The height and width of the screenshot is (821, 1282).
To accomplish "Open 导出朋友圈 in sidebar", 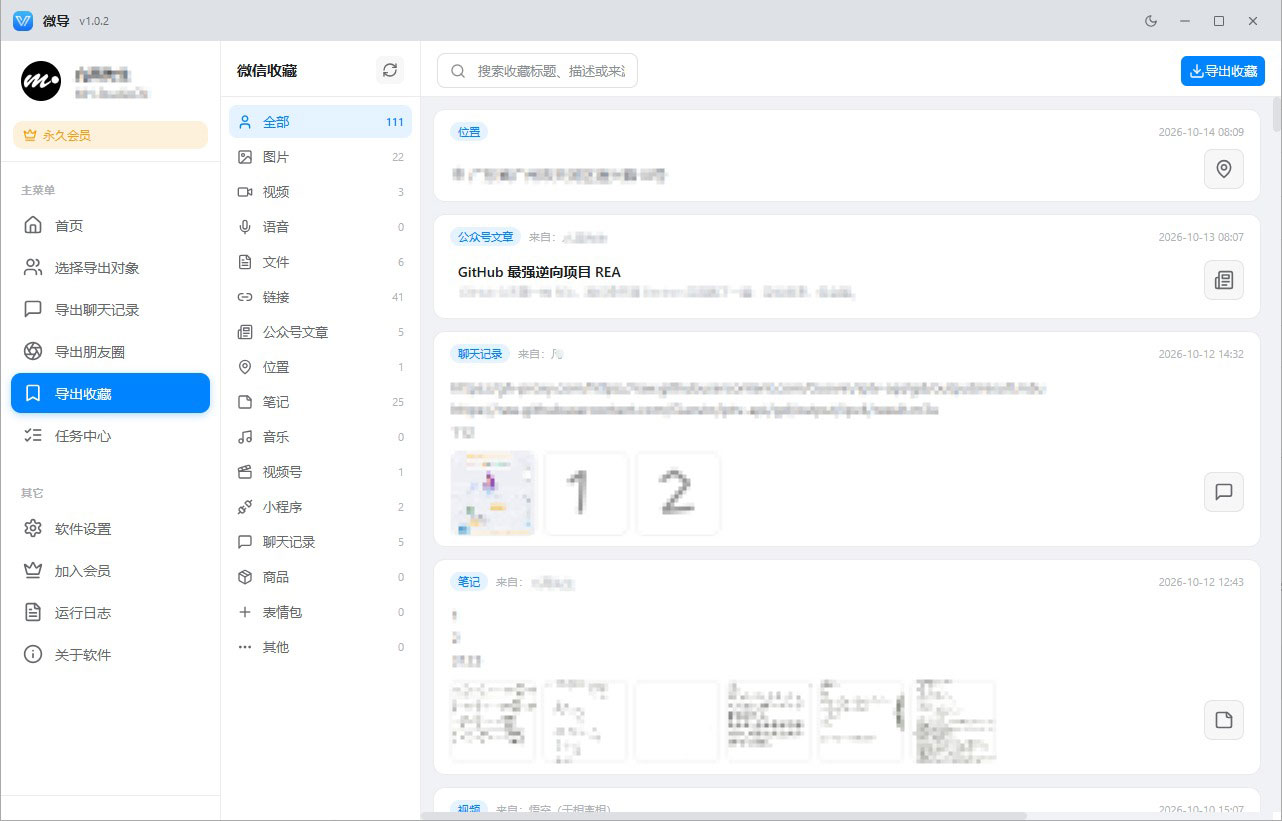I will (x=110, y=352).
